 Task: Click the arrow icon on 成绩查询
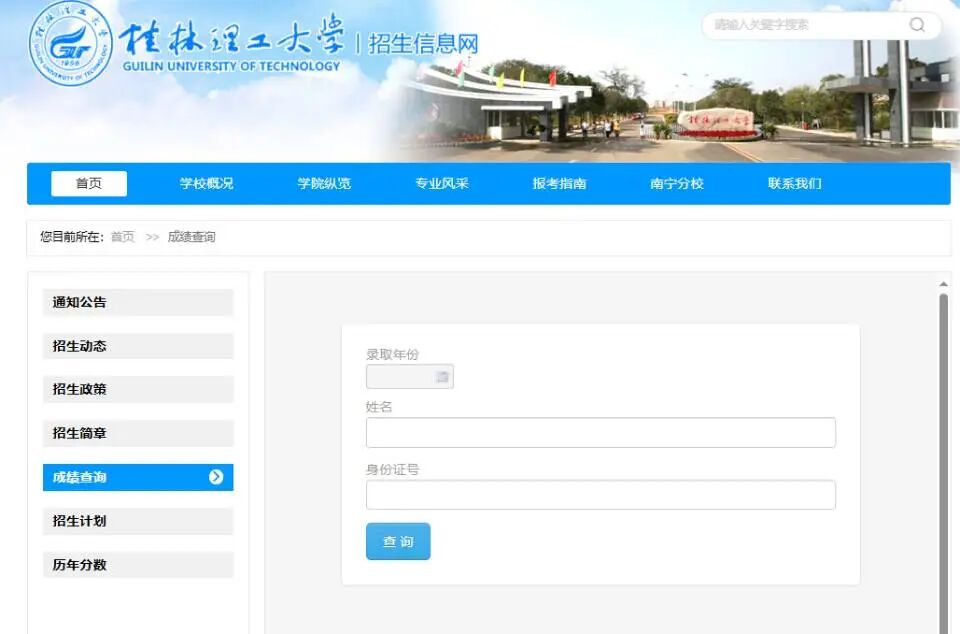pos(216,477)
